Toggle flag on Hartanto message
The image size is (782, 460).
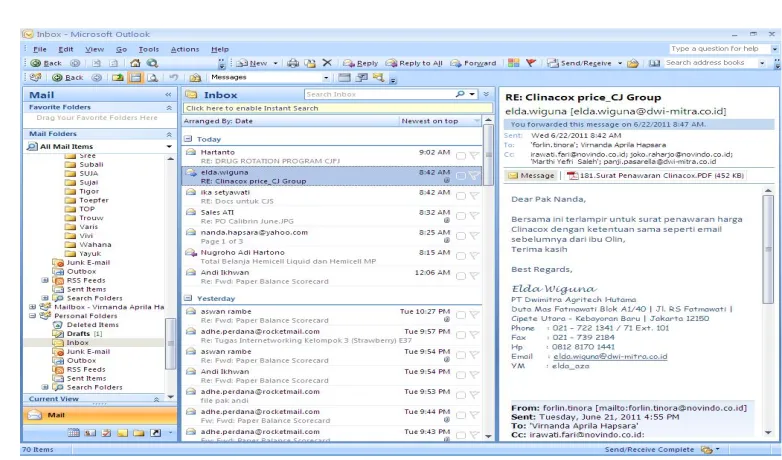click(x=474, y=156)
